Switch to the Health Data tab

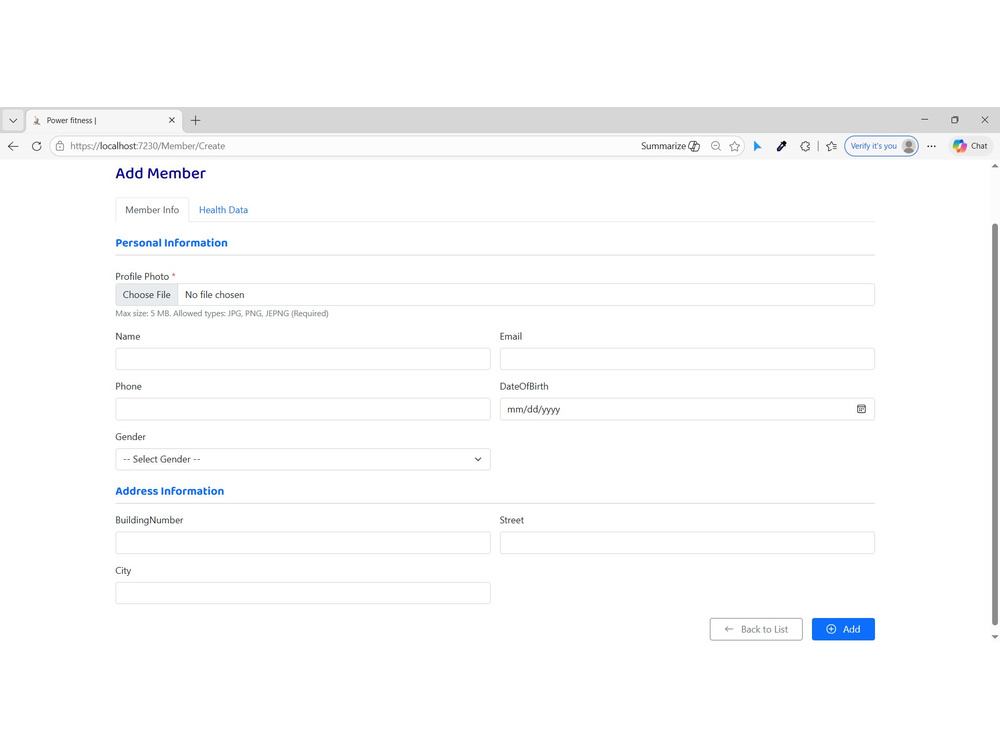(223, 210)
